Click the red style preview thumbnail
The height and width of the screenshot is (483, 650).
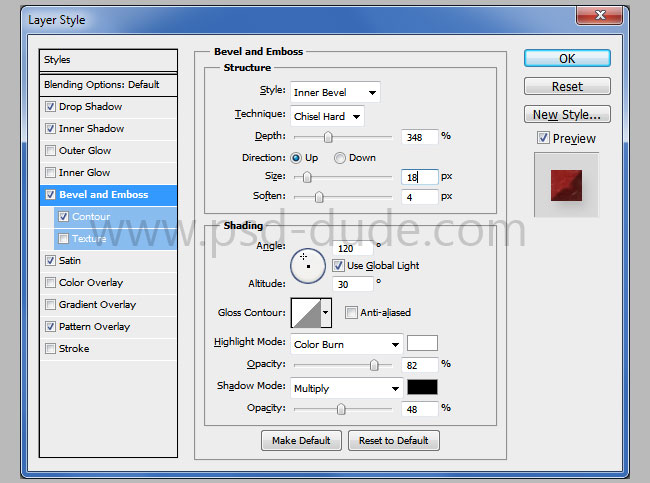(x=566, y=185)
